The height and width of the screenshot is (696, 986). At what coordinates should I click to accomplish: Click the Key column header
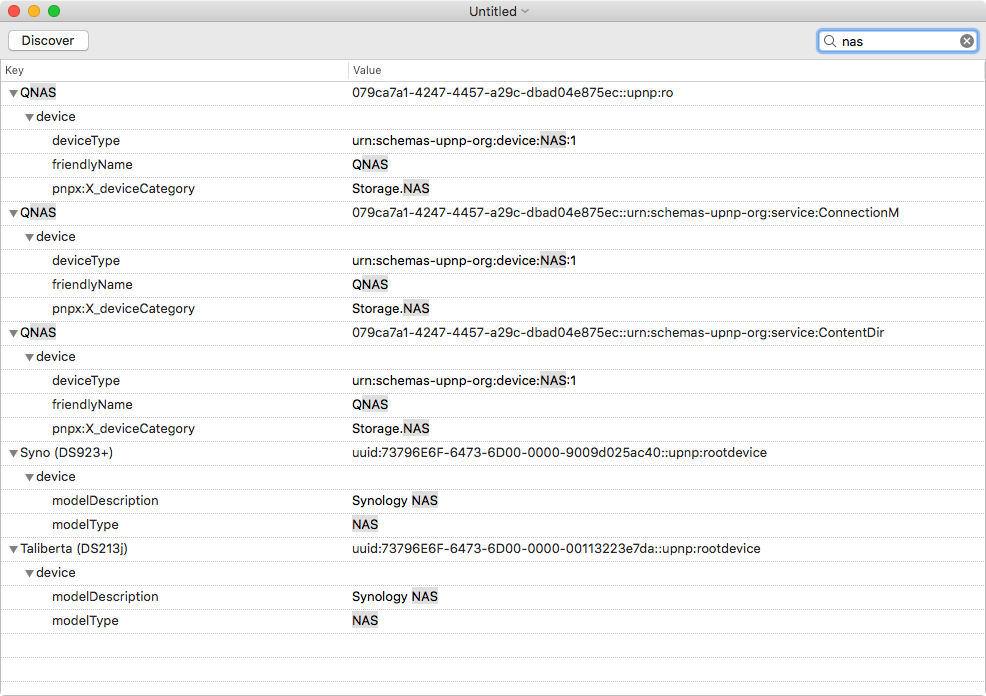175,70
